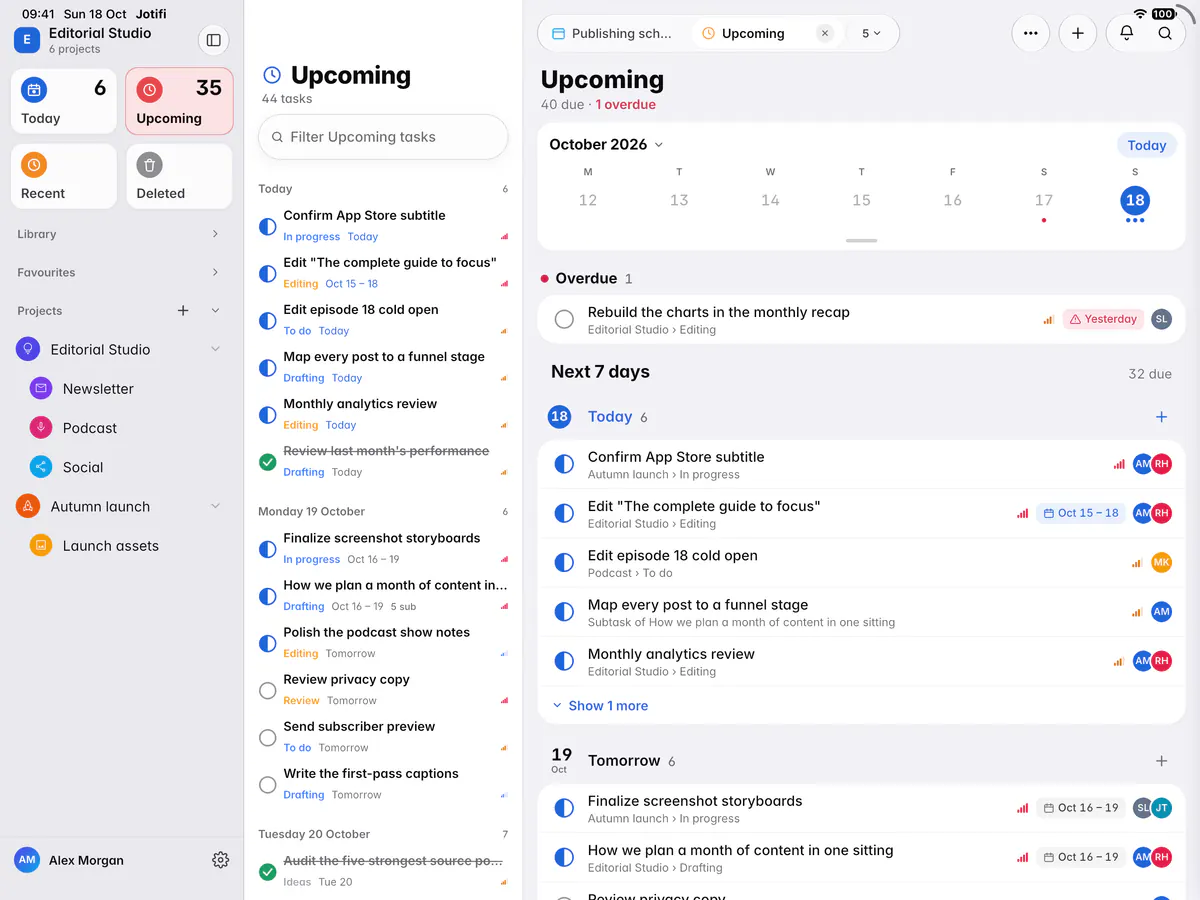Image resolution: width=1200 pixels, height=900 pixels.
Task: Click the Alex Morgan profile avatar
Action: point(27,860)
